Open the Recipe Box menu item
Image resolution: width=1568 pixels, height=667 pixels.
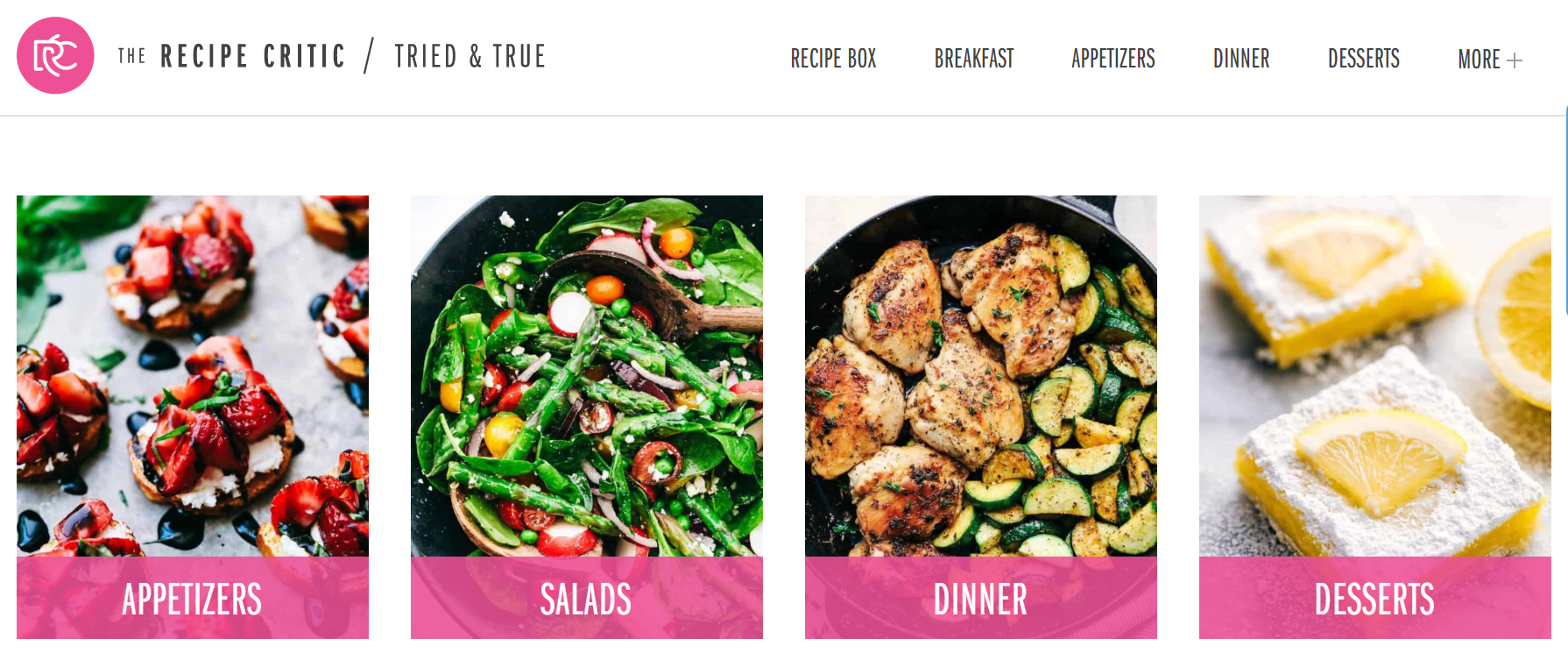pos(833,59)
